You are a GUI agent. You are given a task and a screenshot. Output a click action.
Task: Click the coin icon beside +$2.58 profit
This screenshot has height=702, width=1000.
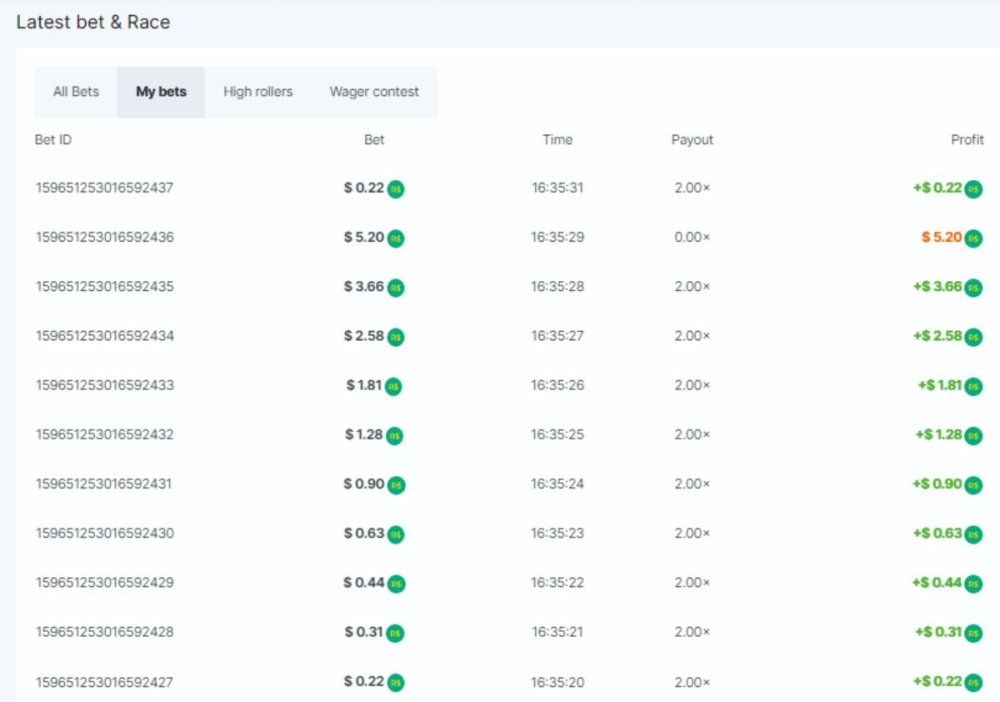coord(973,337)
